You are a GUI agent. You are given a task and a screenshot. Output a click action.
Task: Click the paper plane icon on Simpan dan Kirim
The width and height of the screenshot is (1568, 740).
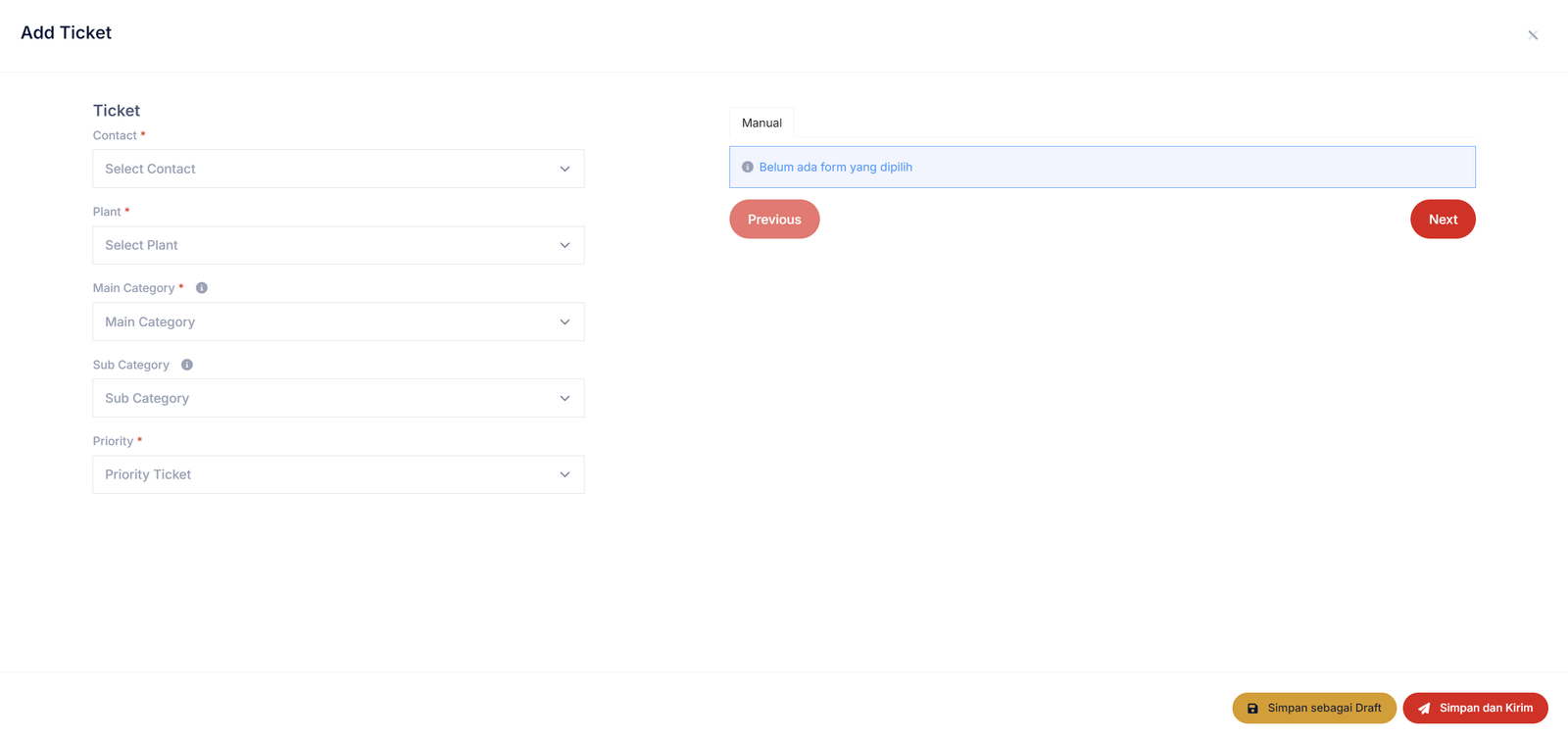pos(1424,709)
